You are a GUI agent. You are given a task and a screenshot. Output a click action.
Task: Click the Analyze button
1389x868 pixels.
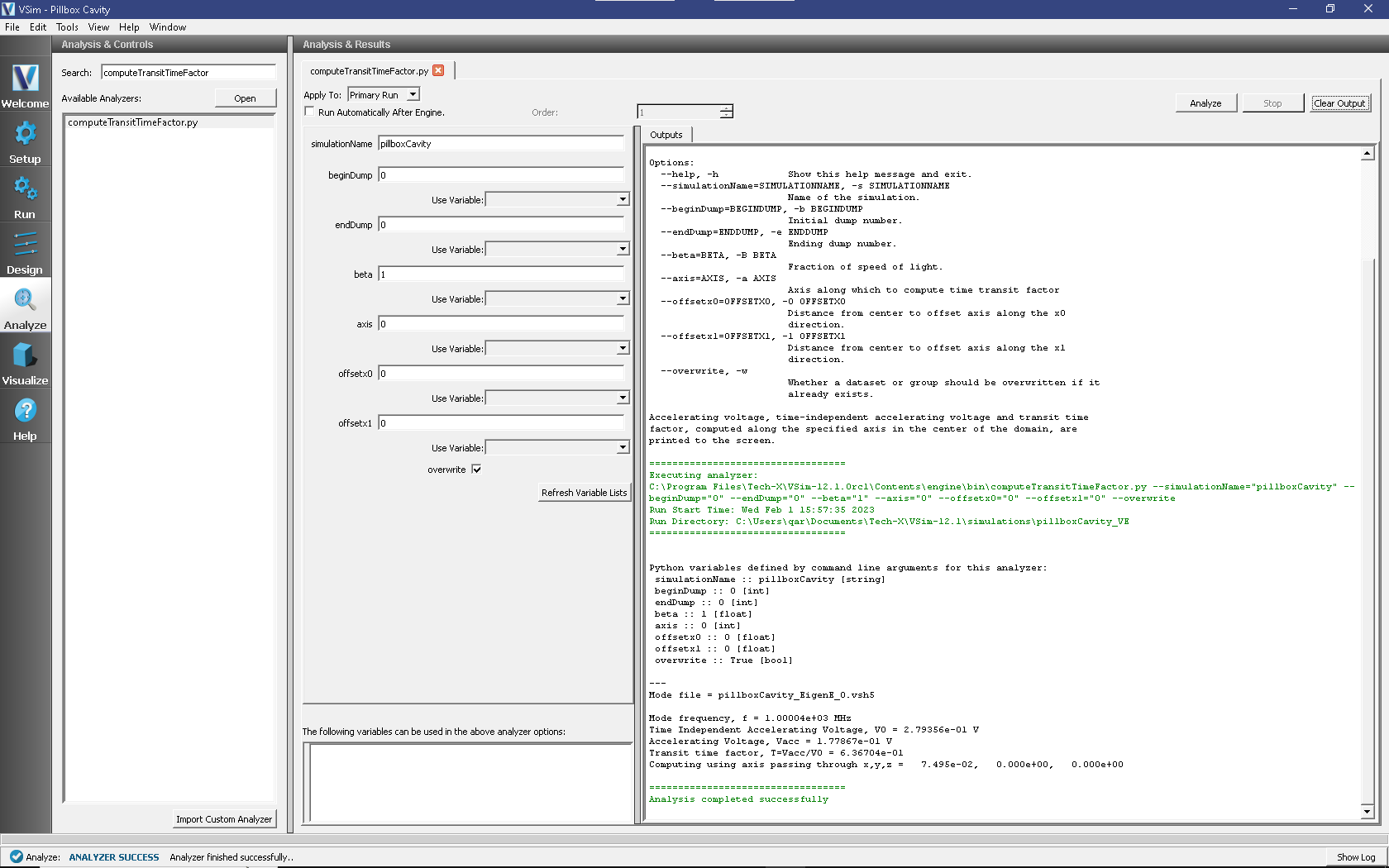click(1205, 103)
